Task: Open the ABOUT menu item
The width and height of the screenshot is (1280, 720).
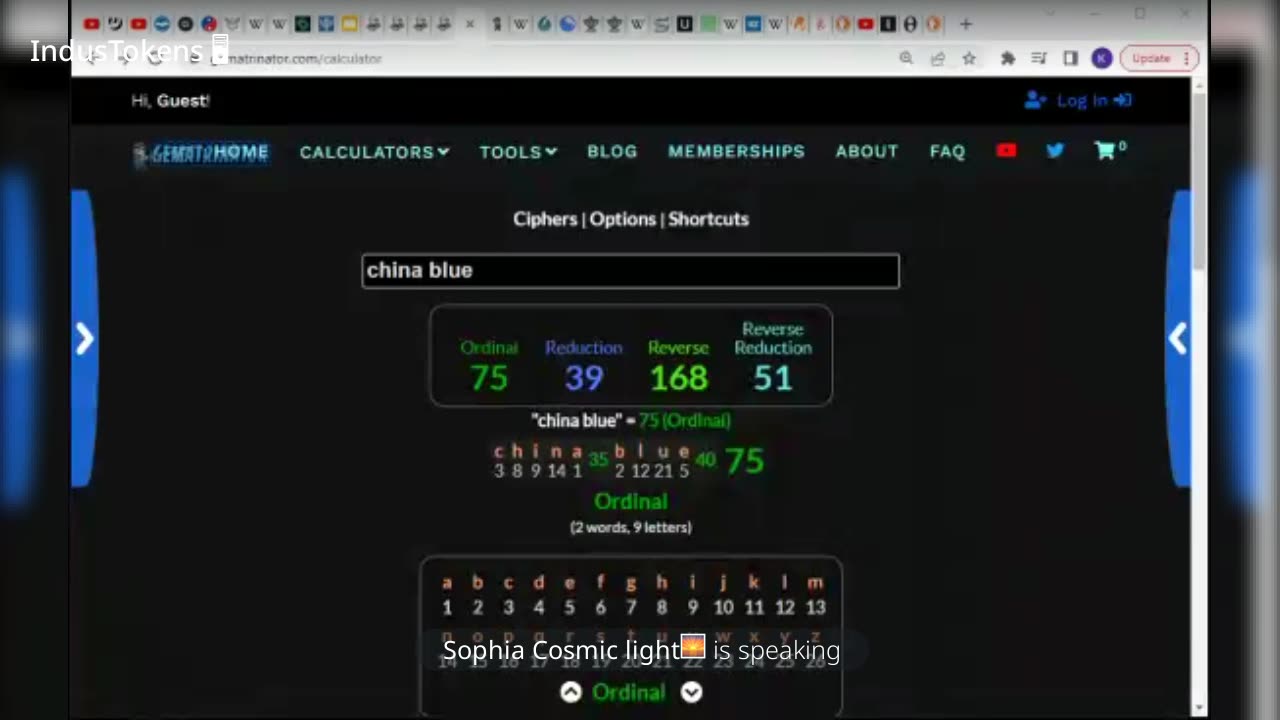Action: [867, 151]
